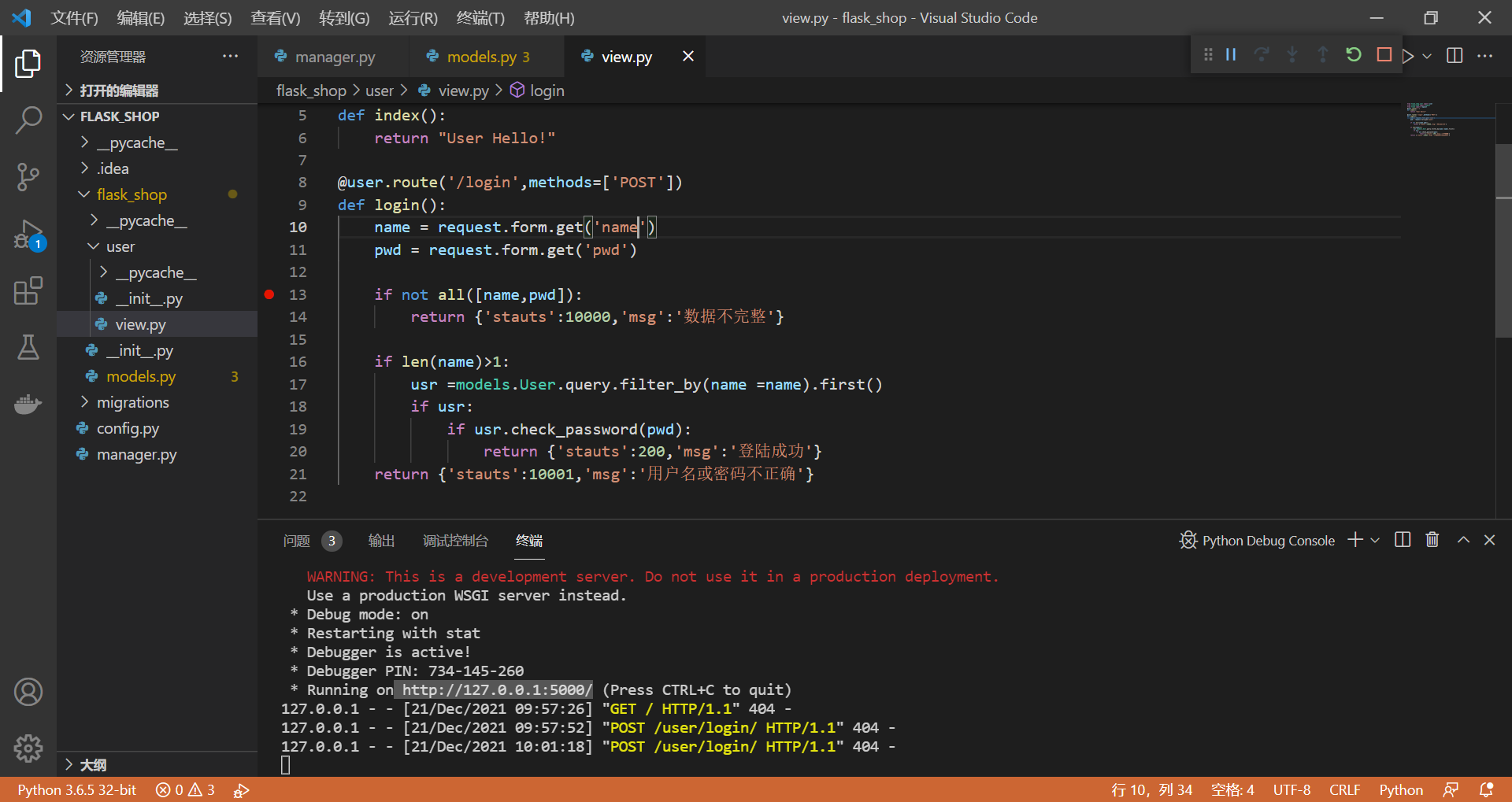Open the Source Control view

[x=28, y=177]
